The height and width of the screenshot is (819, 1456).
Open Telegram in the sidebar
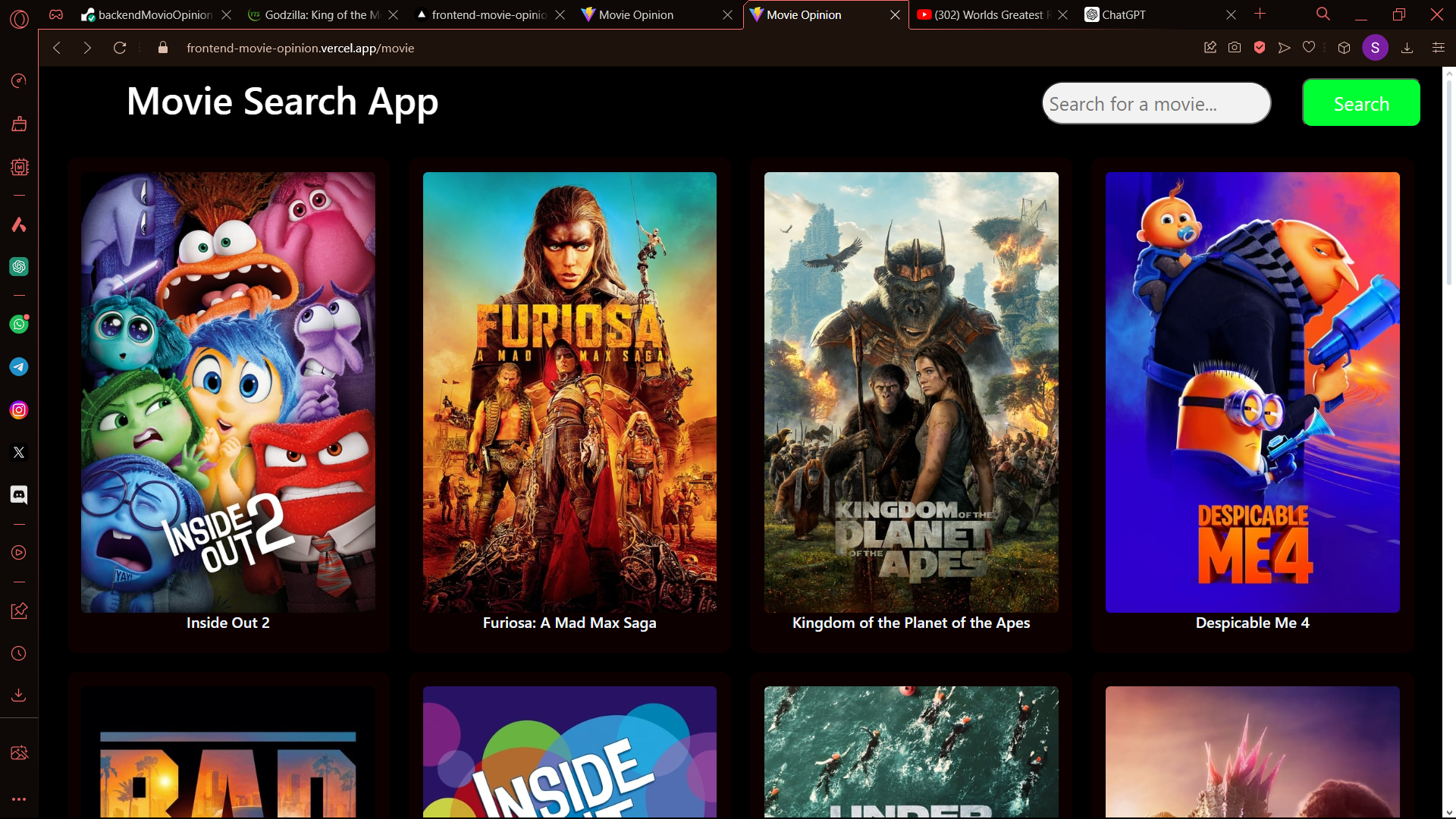[x=19, y=367]
